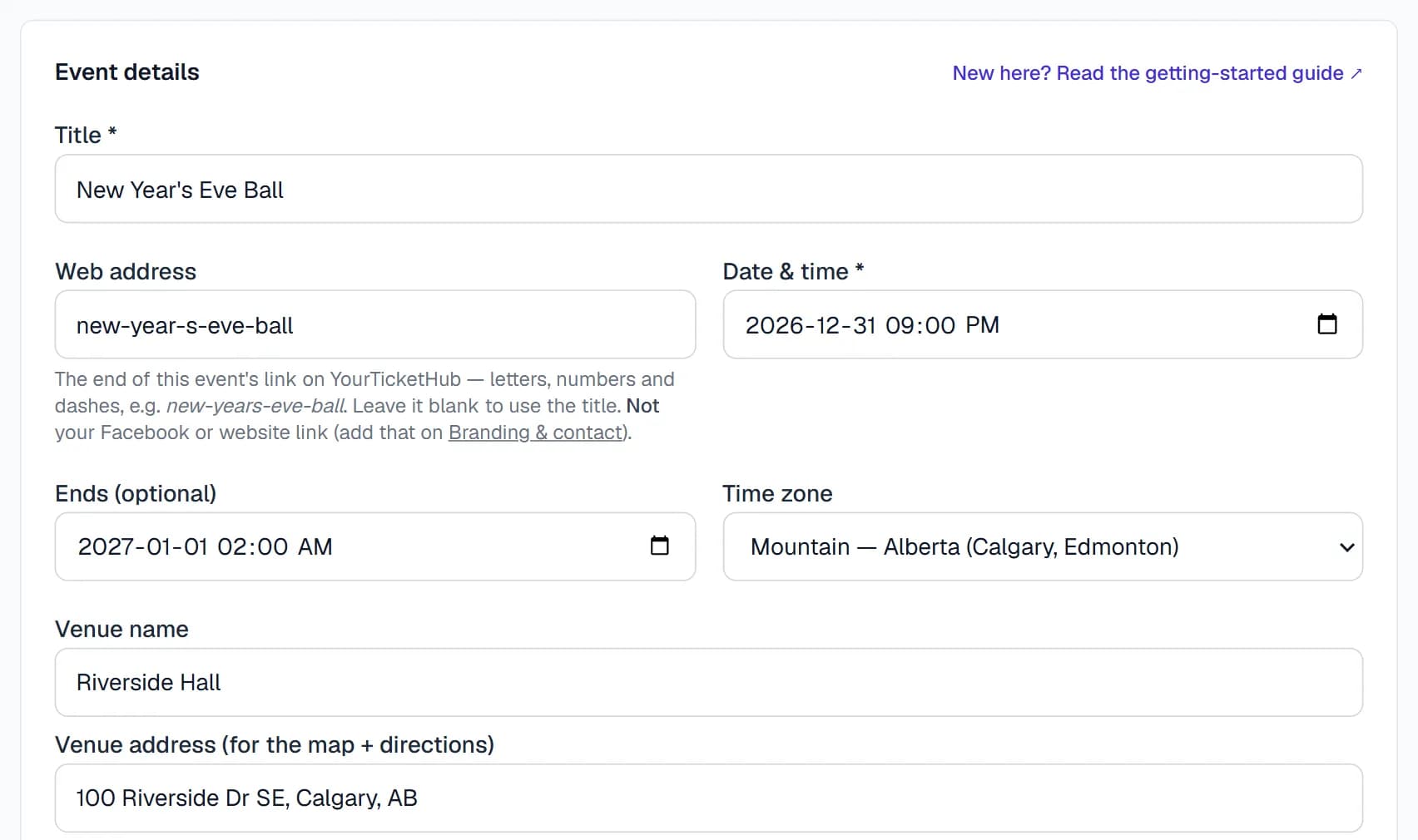1418x840 pixels.
Task: Select the 'Time zone' label
Action: 777,493
